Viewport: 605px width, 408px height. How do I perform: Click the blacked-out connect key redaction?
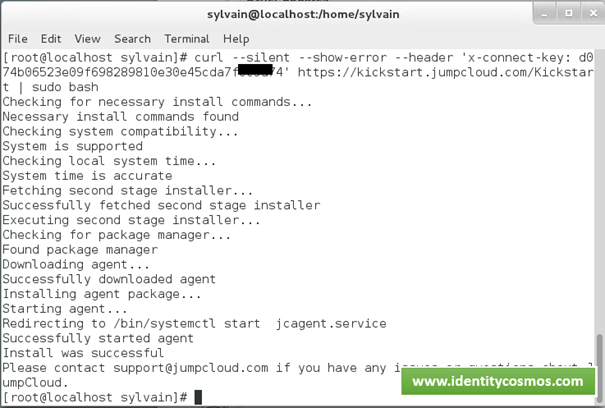click(255, 69)
